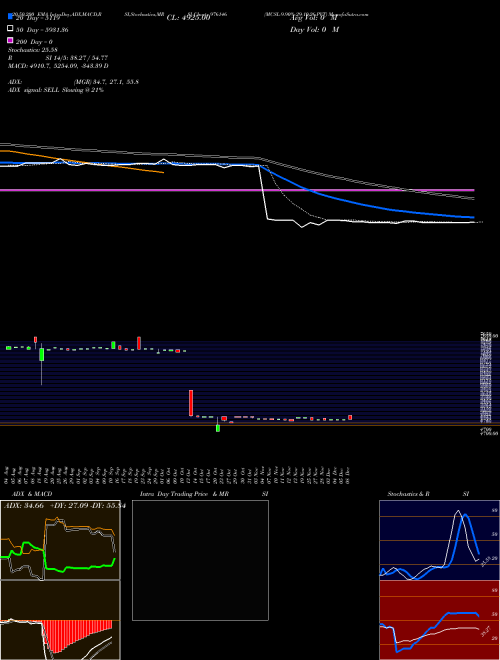
Task: Click the blue 20 Day legend swatch
Action: coord(10,17)
